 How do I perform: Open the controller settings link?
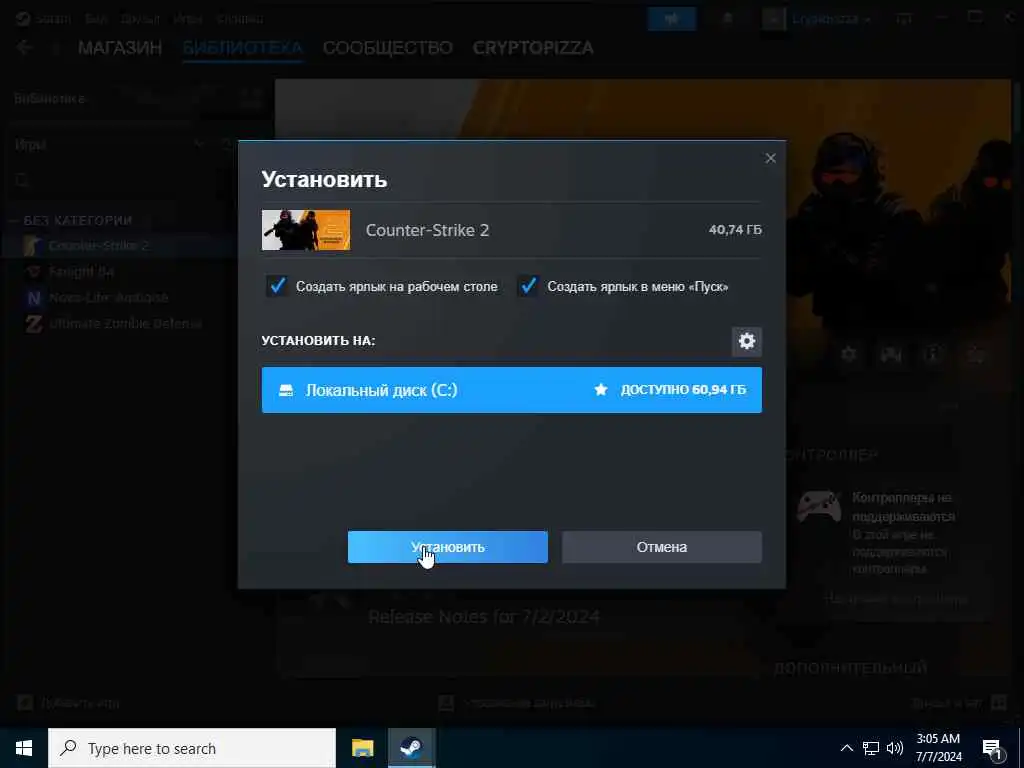(896, 598)
